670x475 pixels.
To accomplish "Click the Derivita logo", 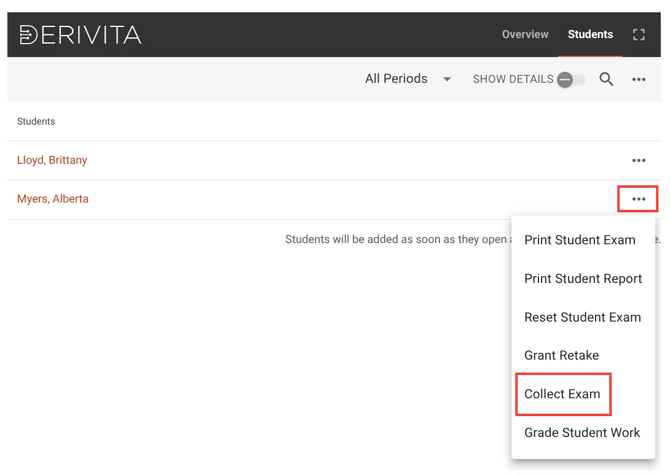I will (x=80, y=35).
